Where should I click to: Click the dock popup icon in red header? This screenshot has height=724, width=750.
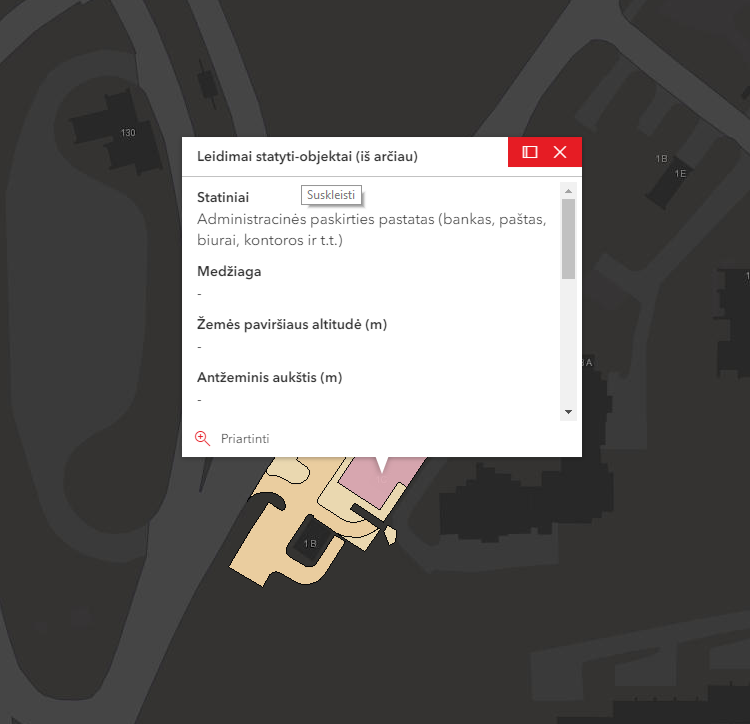(x=529, y=152)
